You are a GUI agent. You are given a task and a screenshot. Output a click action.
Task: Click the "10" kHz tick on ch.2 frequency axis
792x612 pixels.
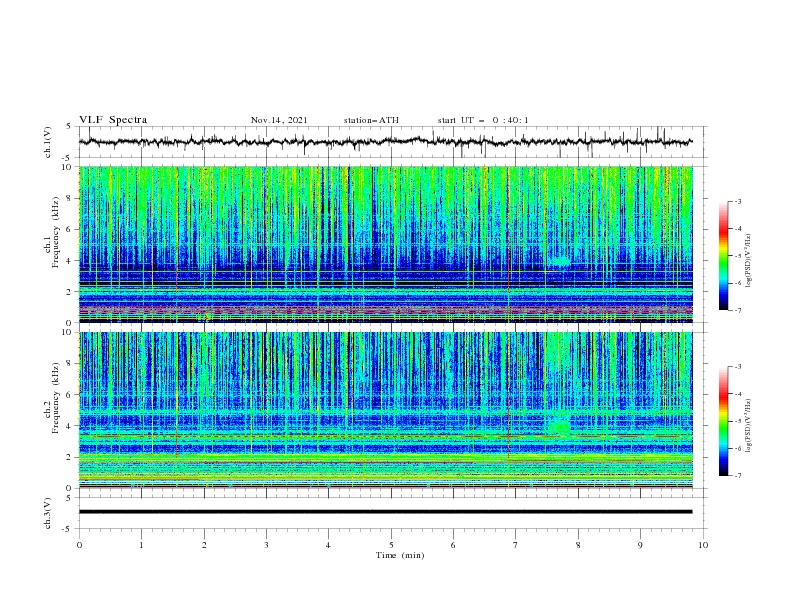[x=67, y=332]
